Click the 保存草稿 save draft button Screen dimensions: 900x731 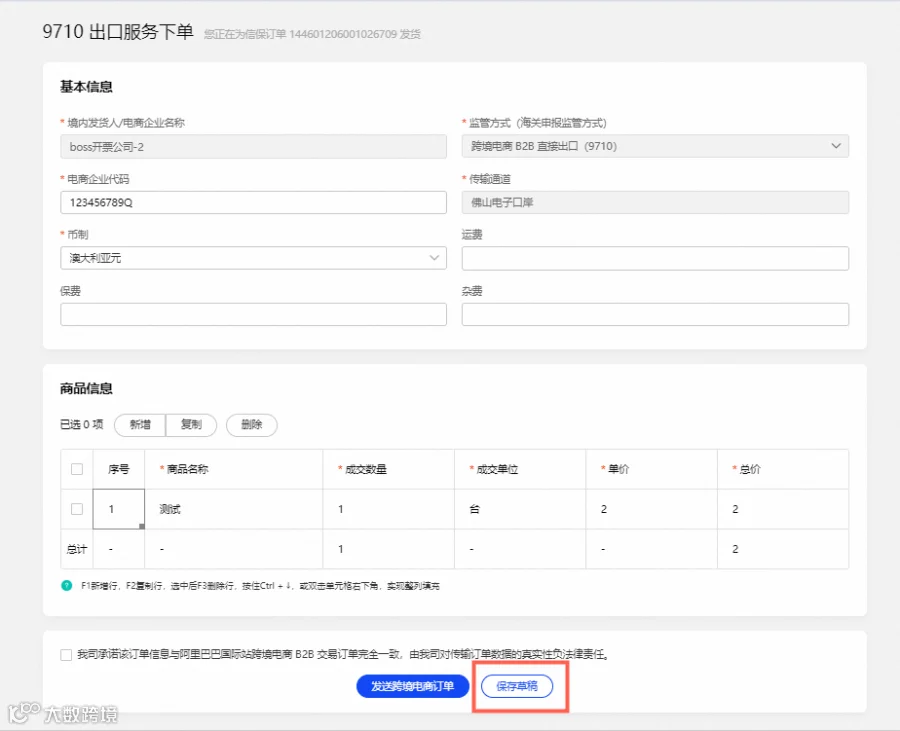pyautogui.click(x=517, y=686)
